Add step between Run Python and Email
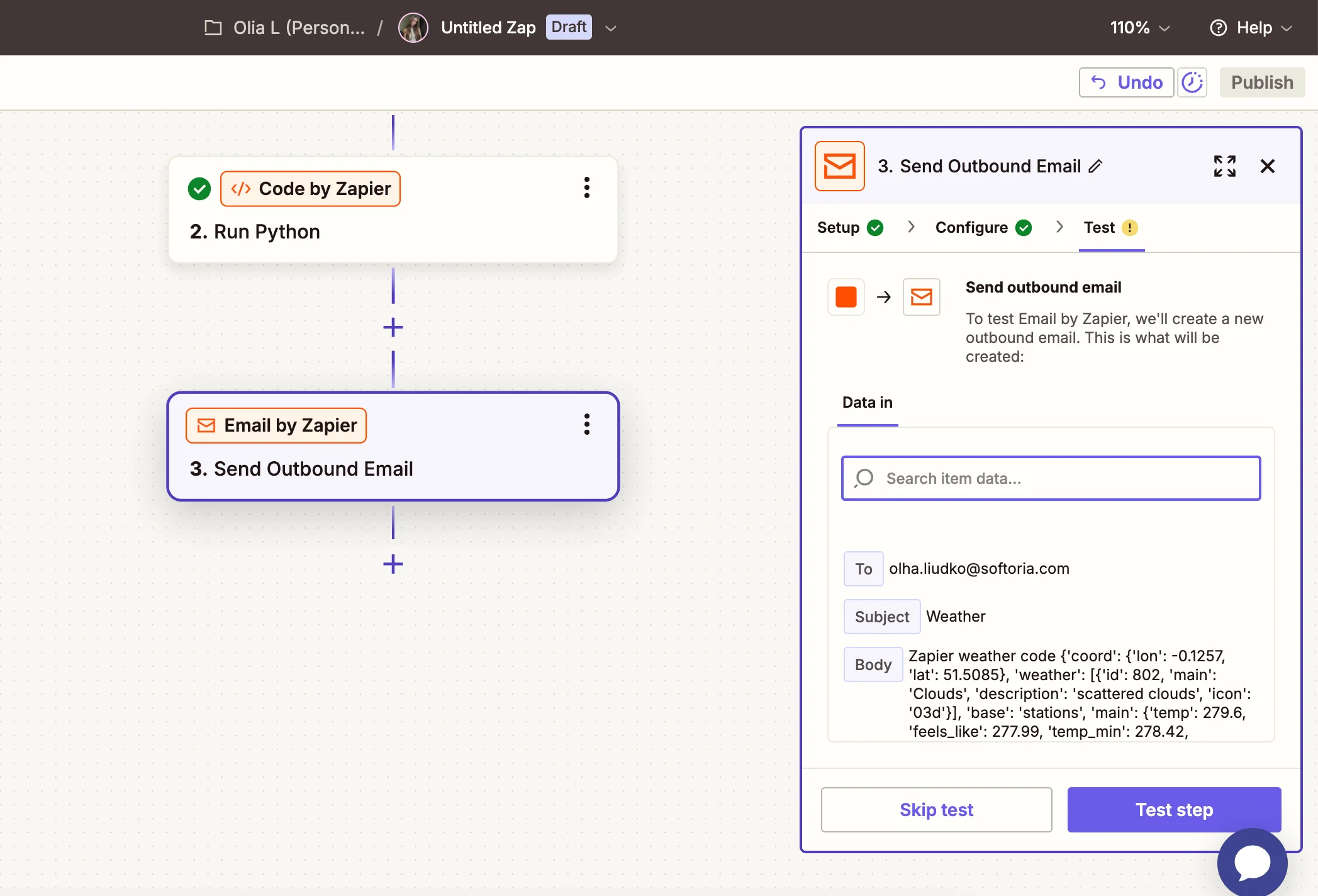The height and width of the screenshot is (896, 1318). click(x=393, y=327)
